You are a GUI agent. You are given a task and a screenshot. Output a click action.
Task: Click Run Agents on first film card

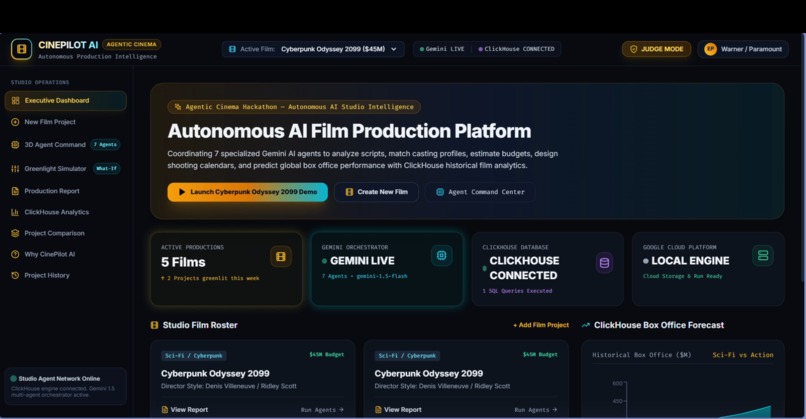pyautogui.click(x=322, y=410)
